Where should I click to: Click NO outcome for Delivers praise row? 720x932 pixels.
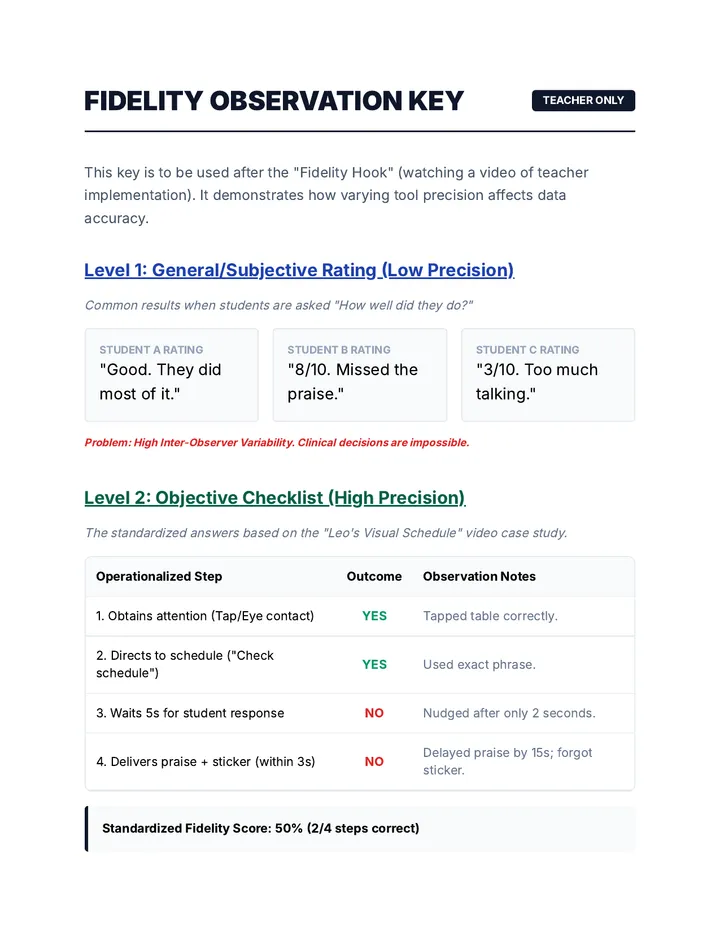tap(374, 761)
